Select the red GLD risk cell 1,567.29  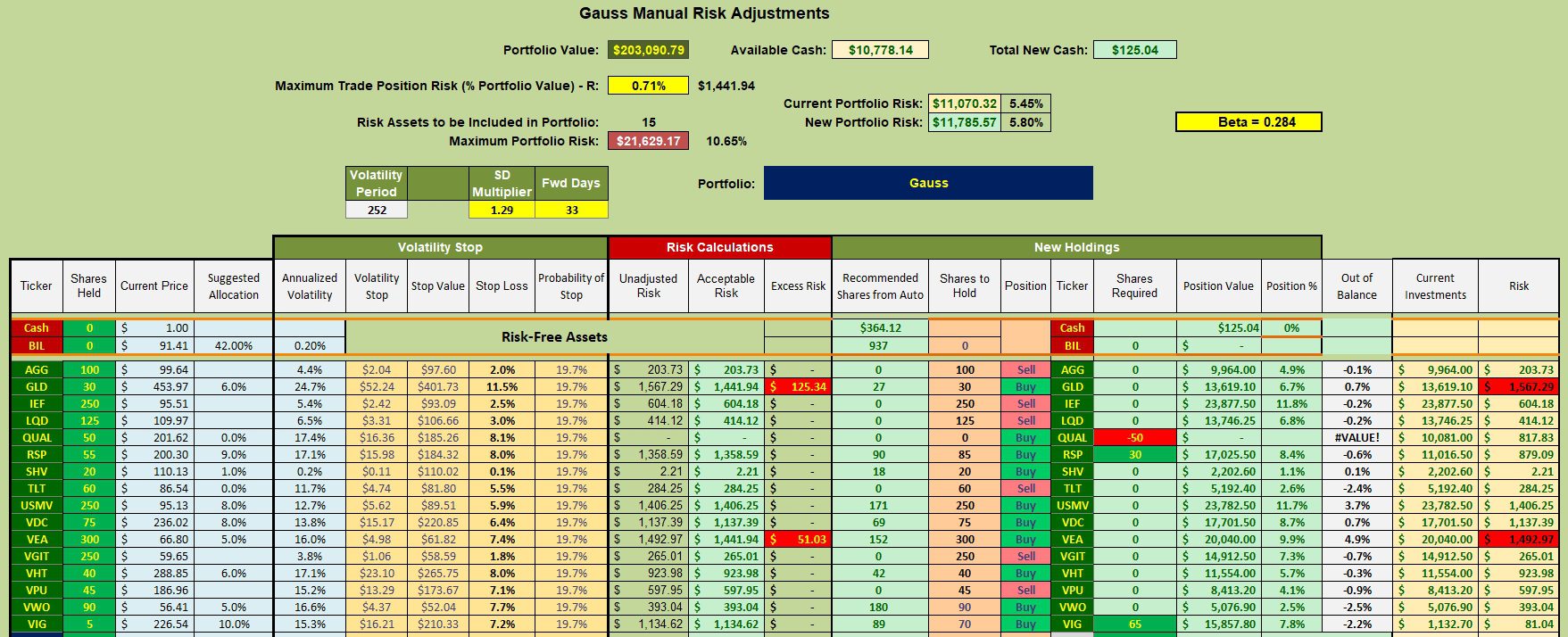click(1519, 386)
